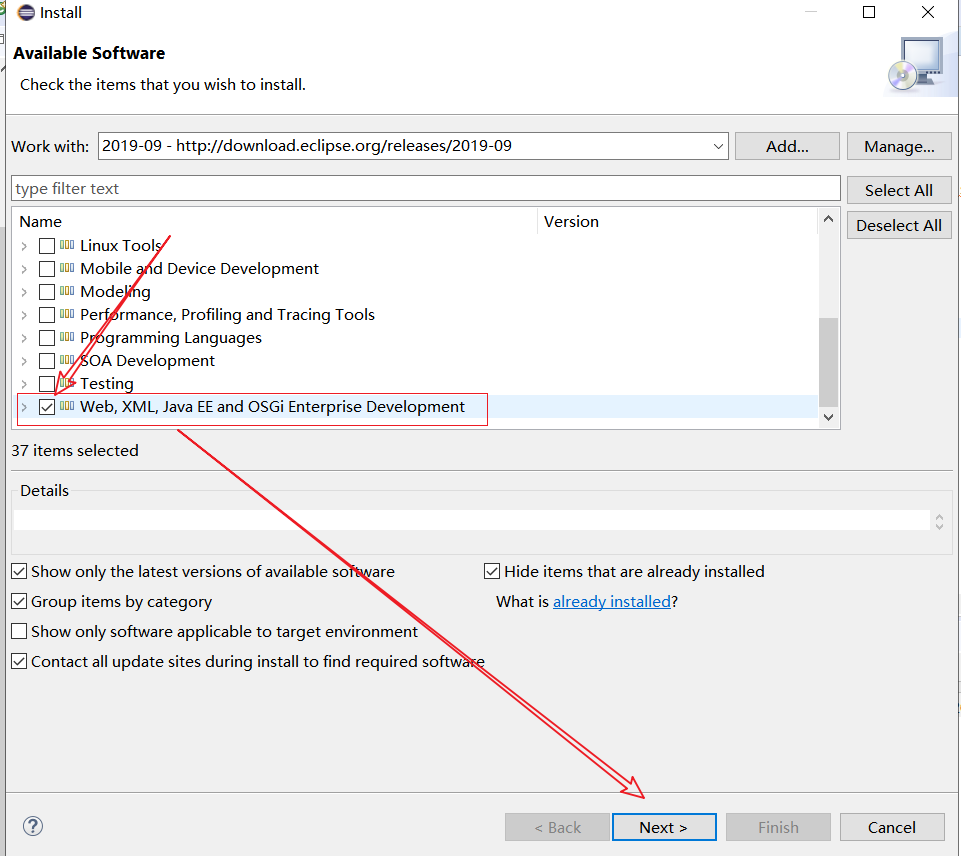Click the software list scrollbar thumb

coord(829,362)
